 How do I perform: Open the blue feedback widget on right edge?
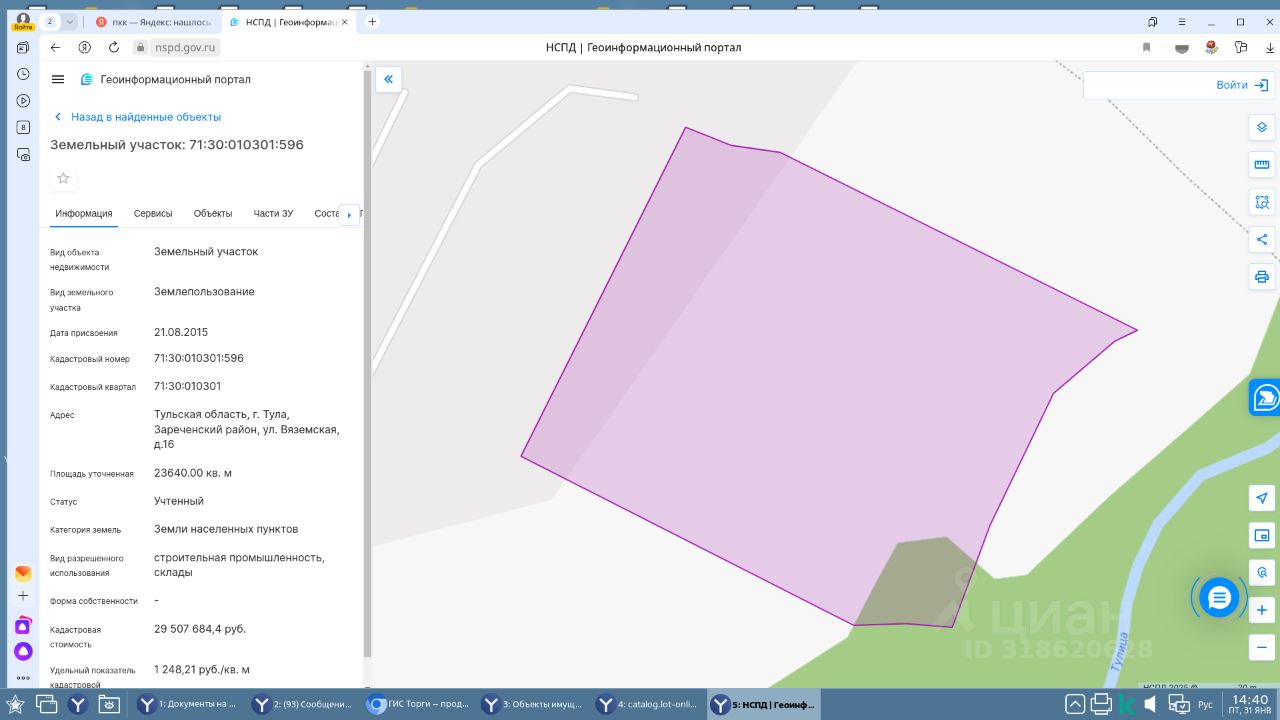pyautogui.click(x=1265, y=397)
